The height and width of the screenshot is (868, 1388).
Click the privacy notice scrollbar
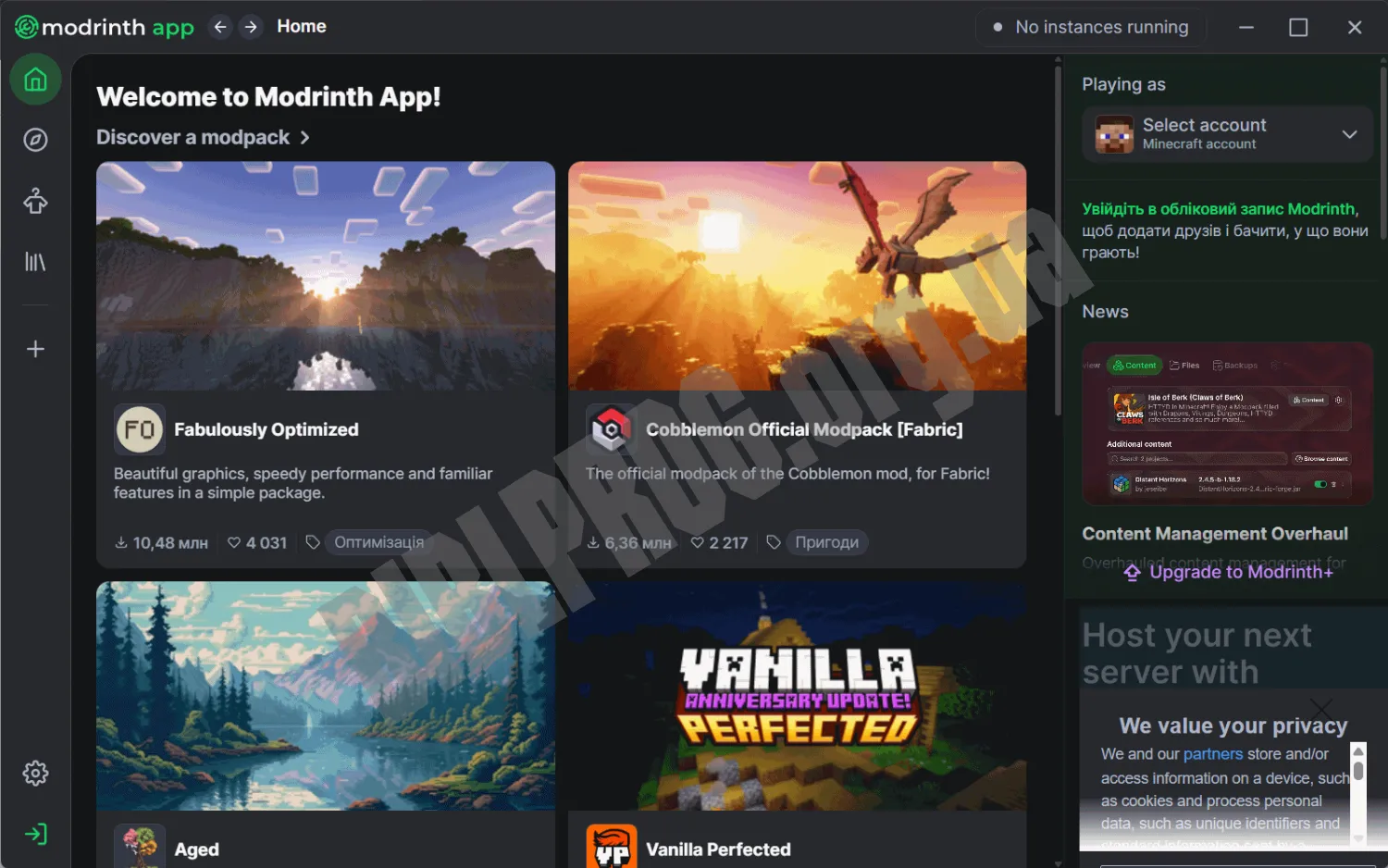point(1357,793)
